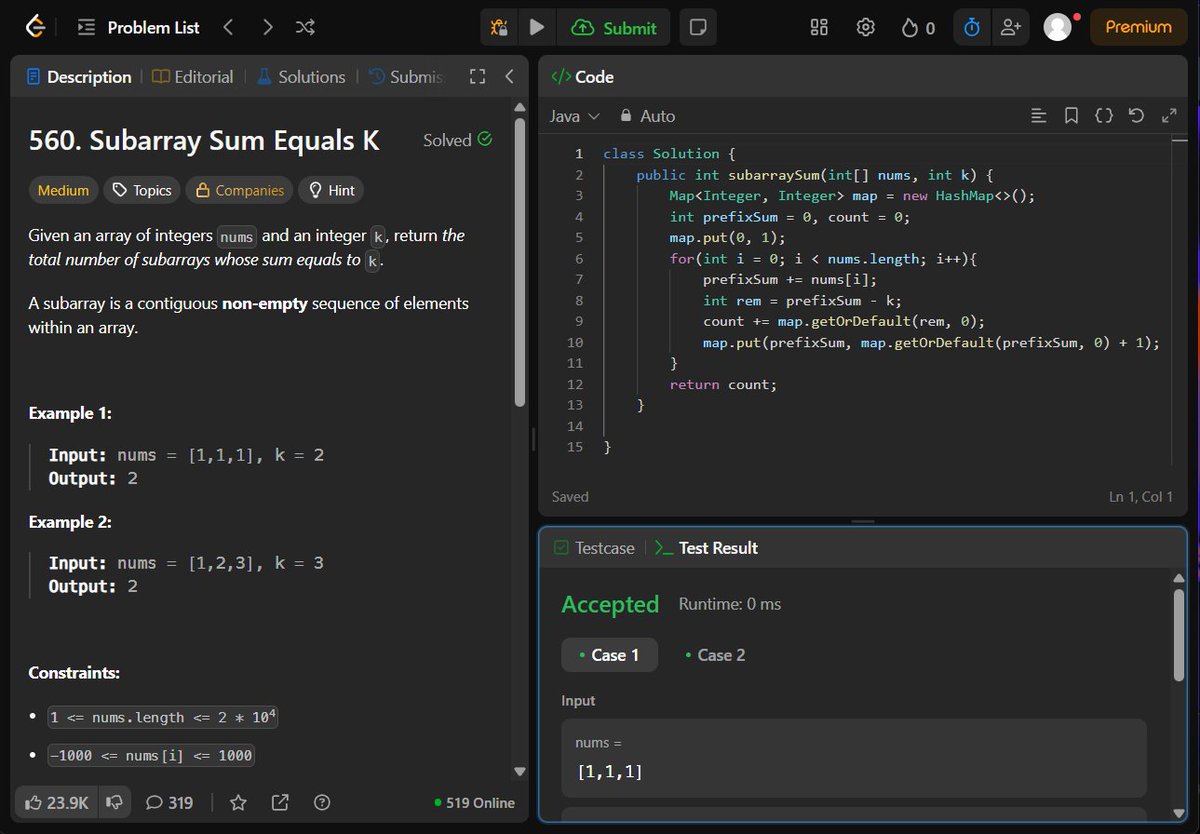Switch to the Description tab
This screenshot has height=834, width=1200.
(79, 77)
